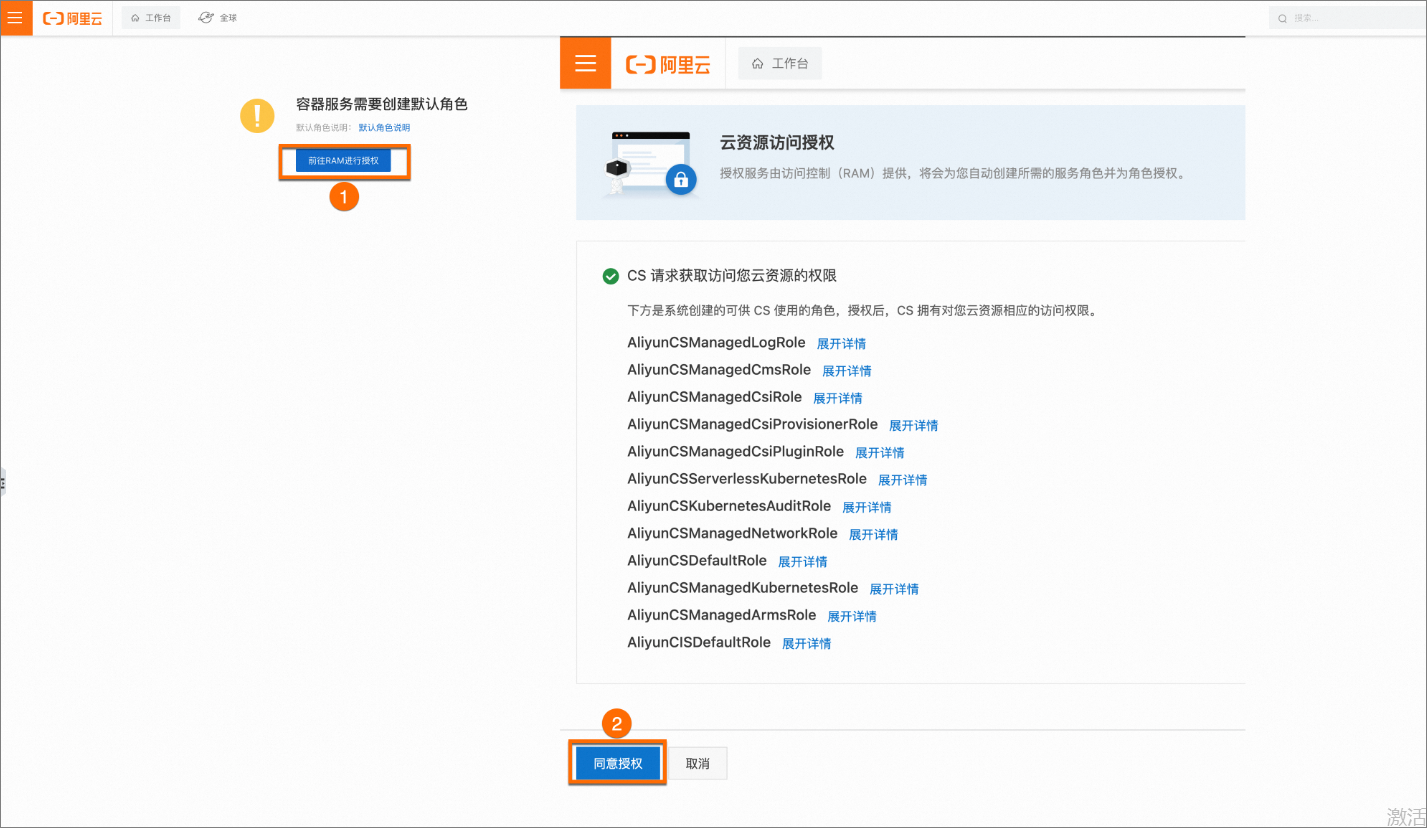Open the orange hamburger menu in the authorization page
This screenshot has height=828, width=1427.
tap(585, 63)
